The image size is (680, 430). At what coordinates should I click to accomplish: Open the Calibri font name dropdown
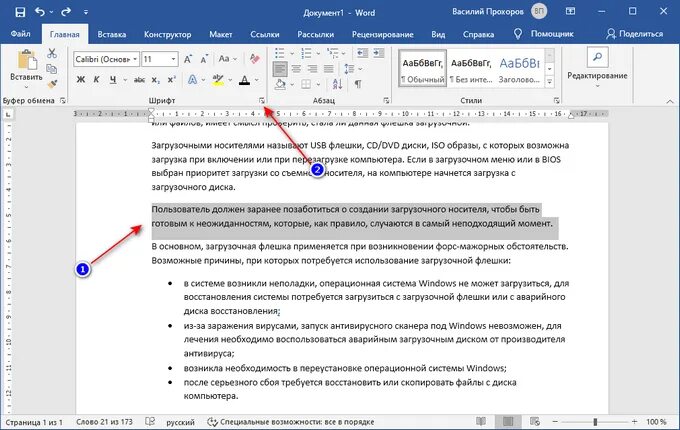pos(135,59)
